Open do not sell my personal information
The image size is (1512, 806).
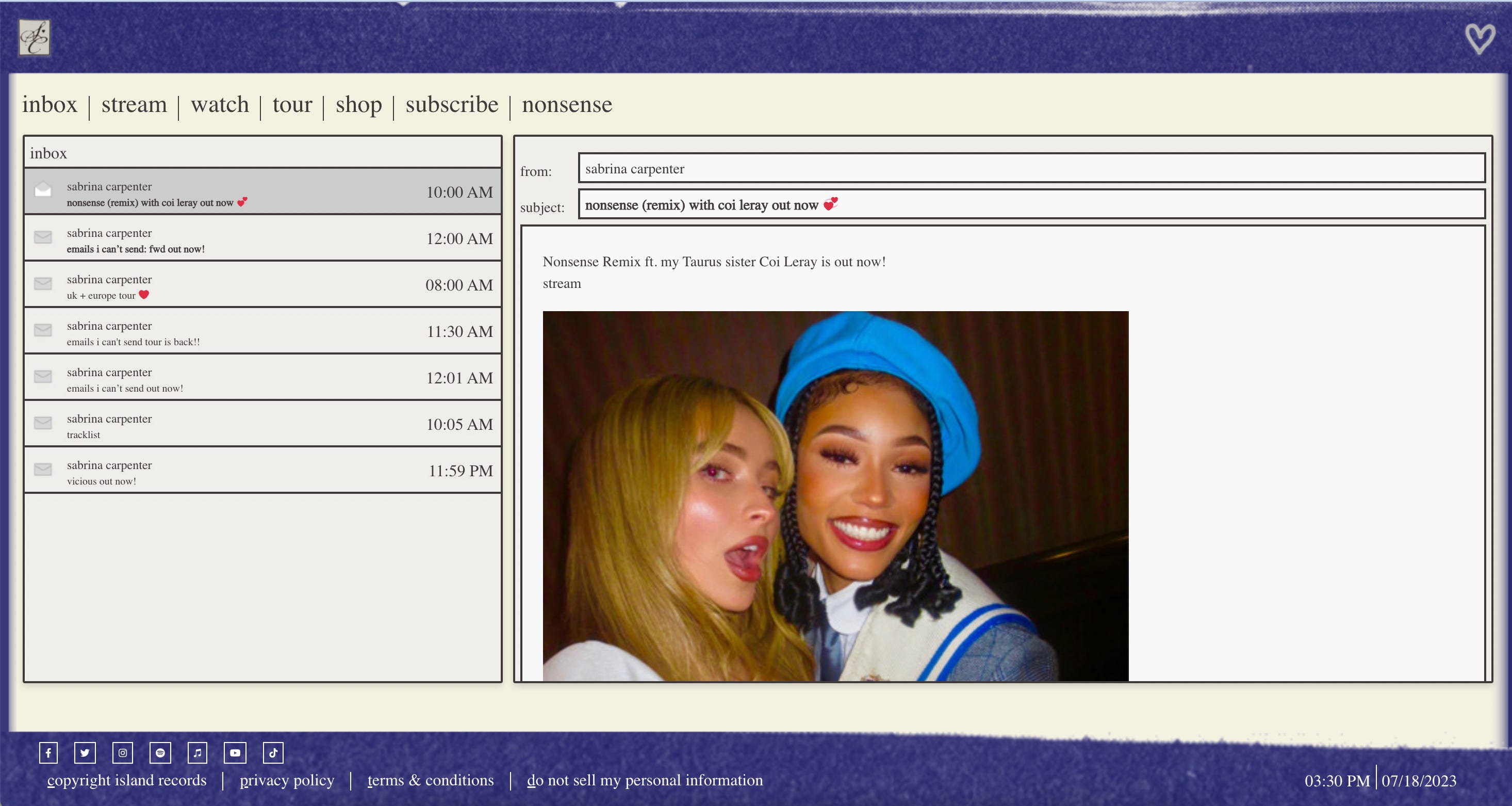[x=645, y=781]
